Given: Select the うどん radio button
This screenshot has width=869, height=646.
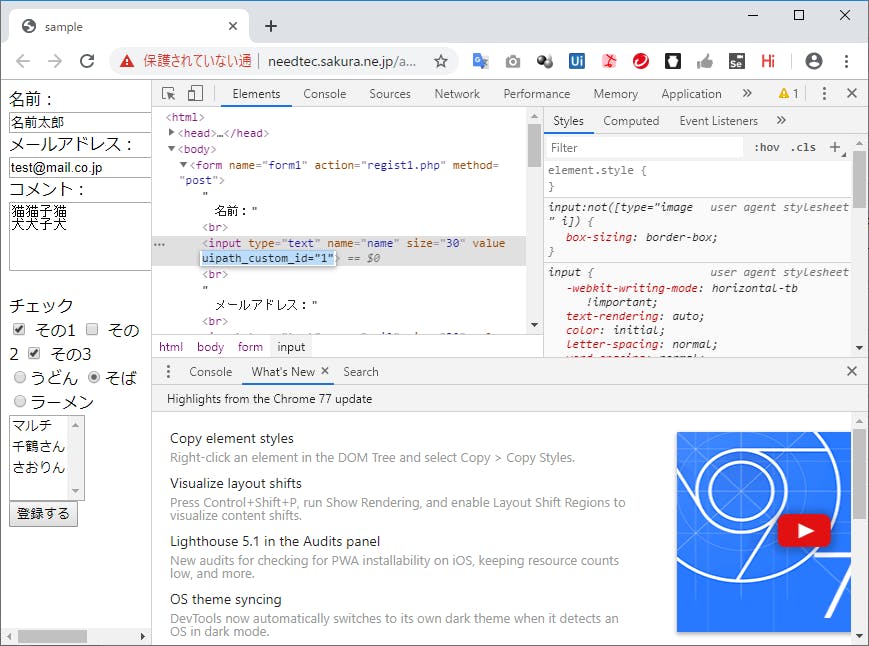Looking at the screenshot, I should click(x=20, y=377).
